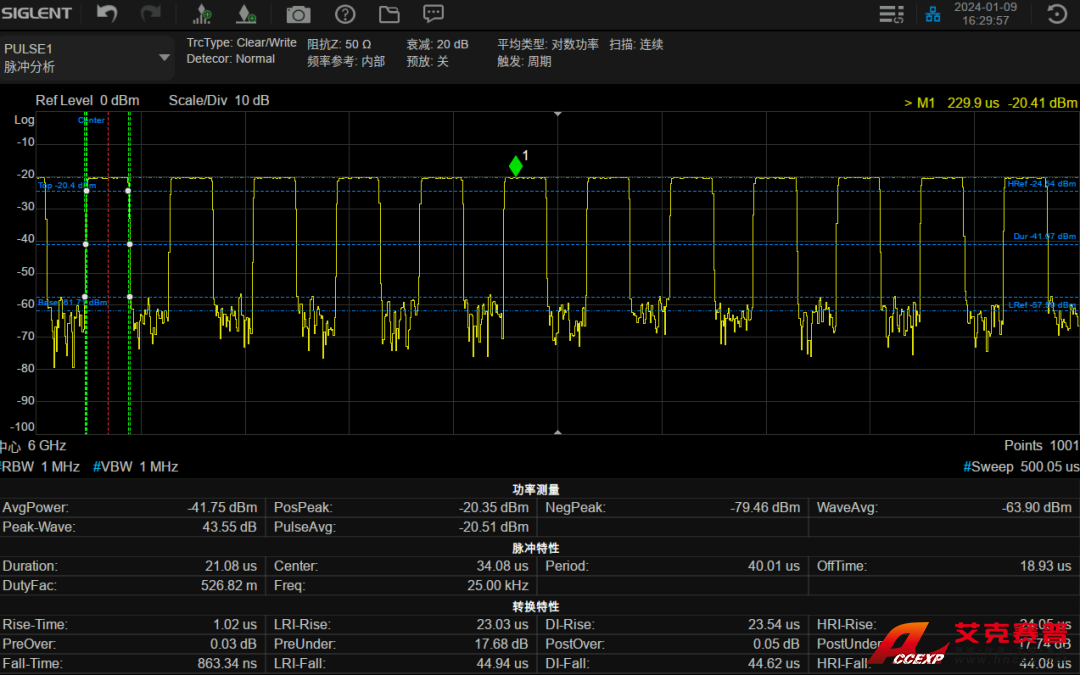Click the RBW 1 MHz label

pos(39,466)
